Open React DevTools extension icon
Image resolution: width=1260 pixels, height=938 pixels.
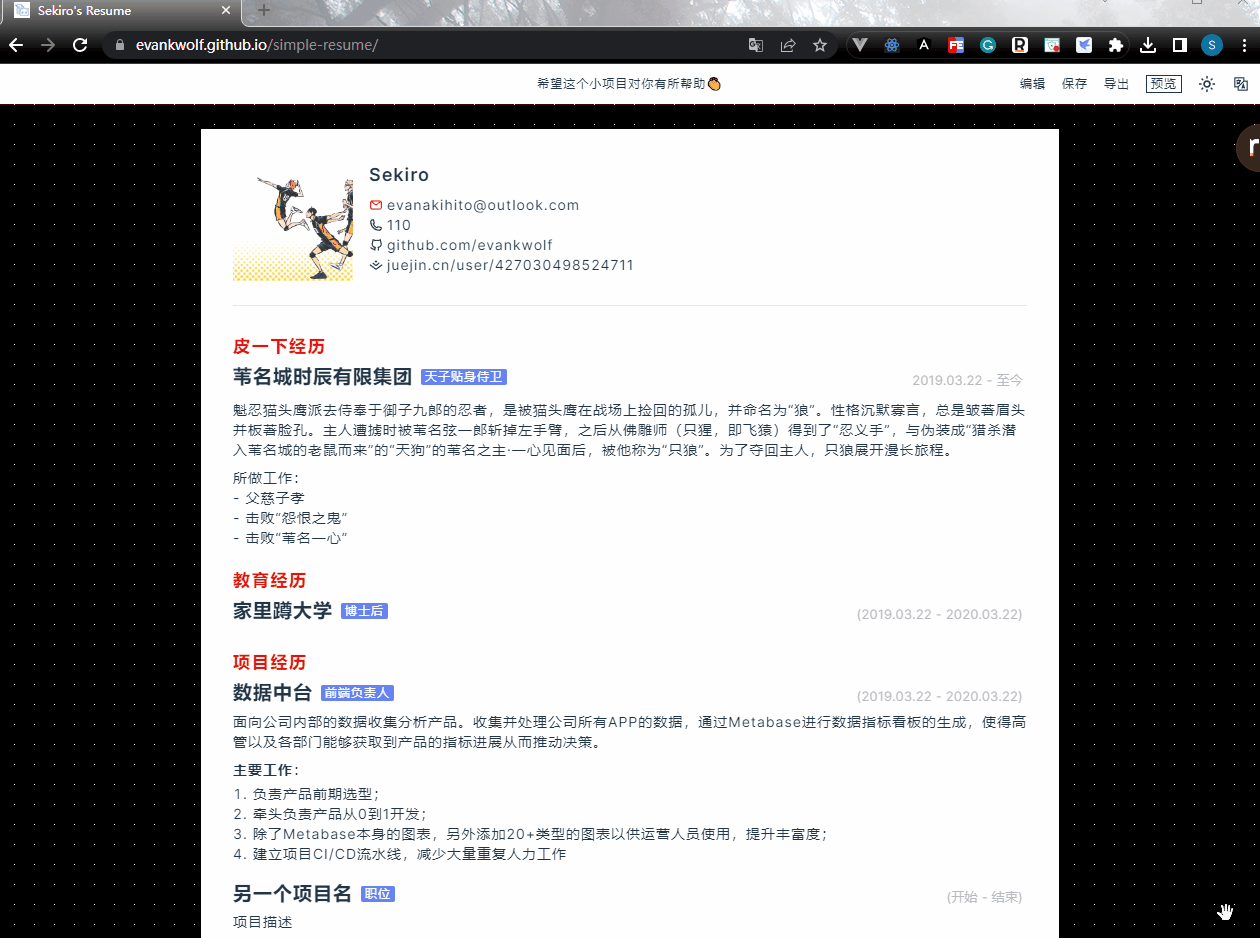click(x=891, y=45)
